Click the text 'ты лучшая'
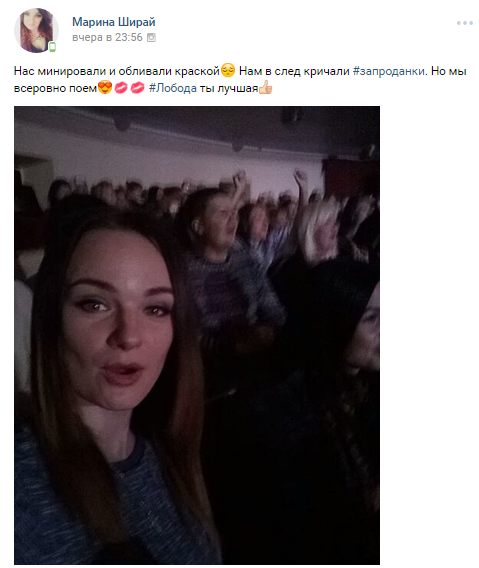 229,88
